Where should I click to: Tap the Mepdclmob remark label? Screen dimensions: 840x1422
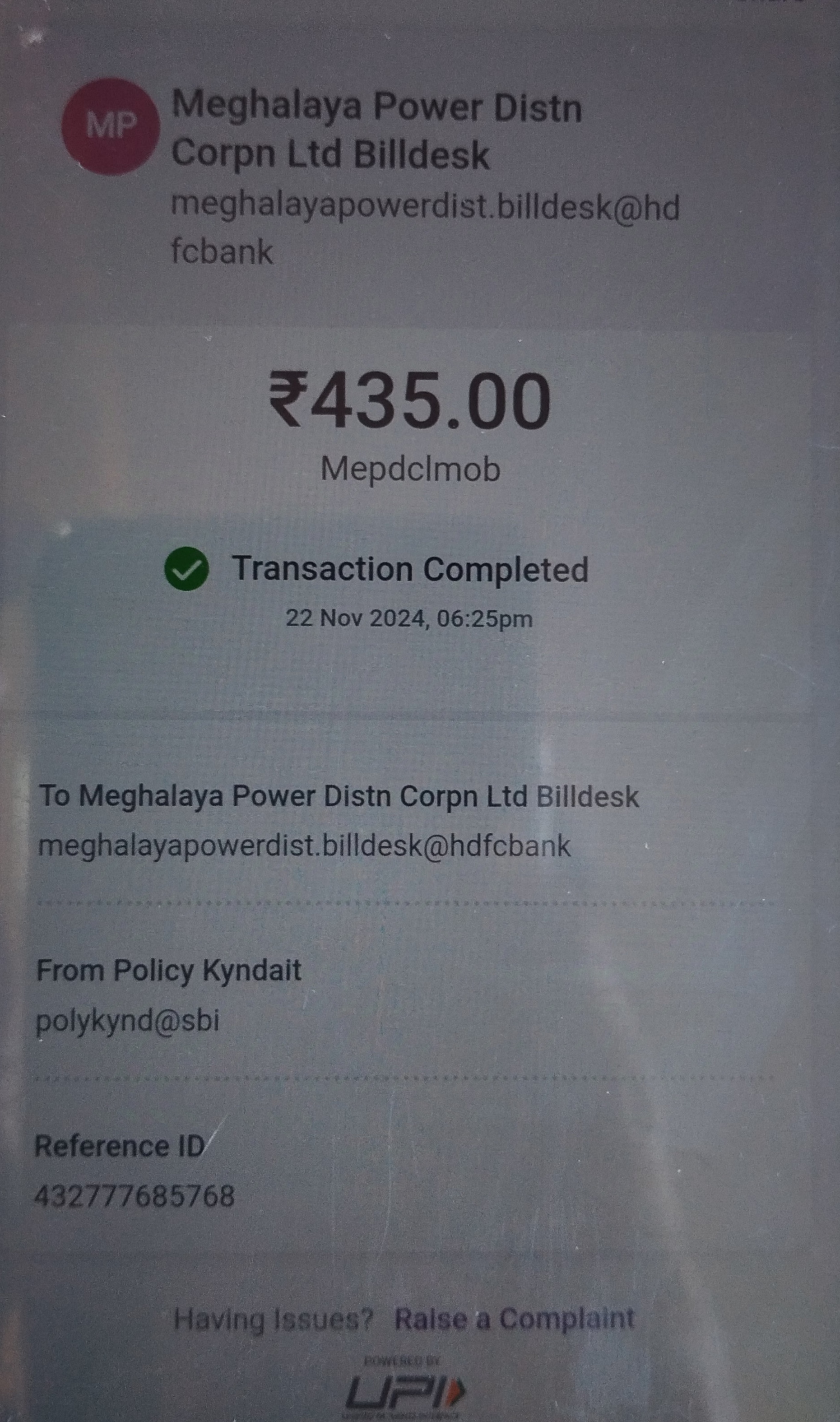410,469
